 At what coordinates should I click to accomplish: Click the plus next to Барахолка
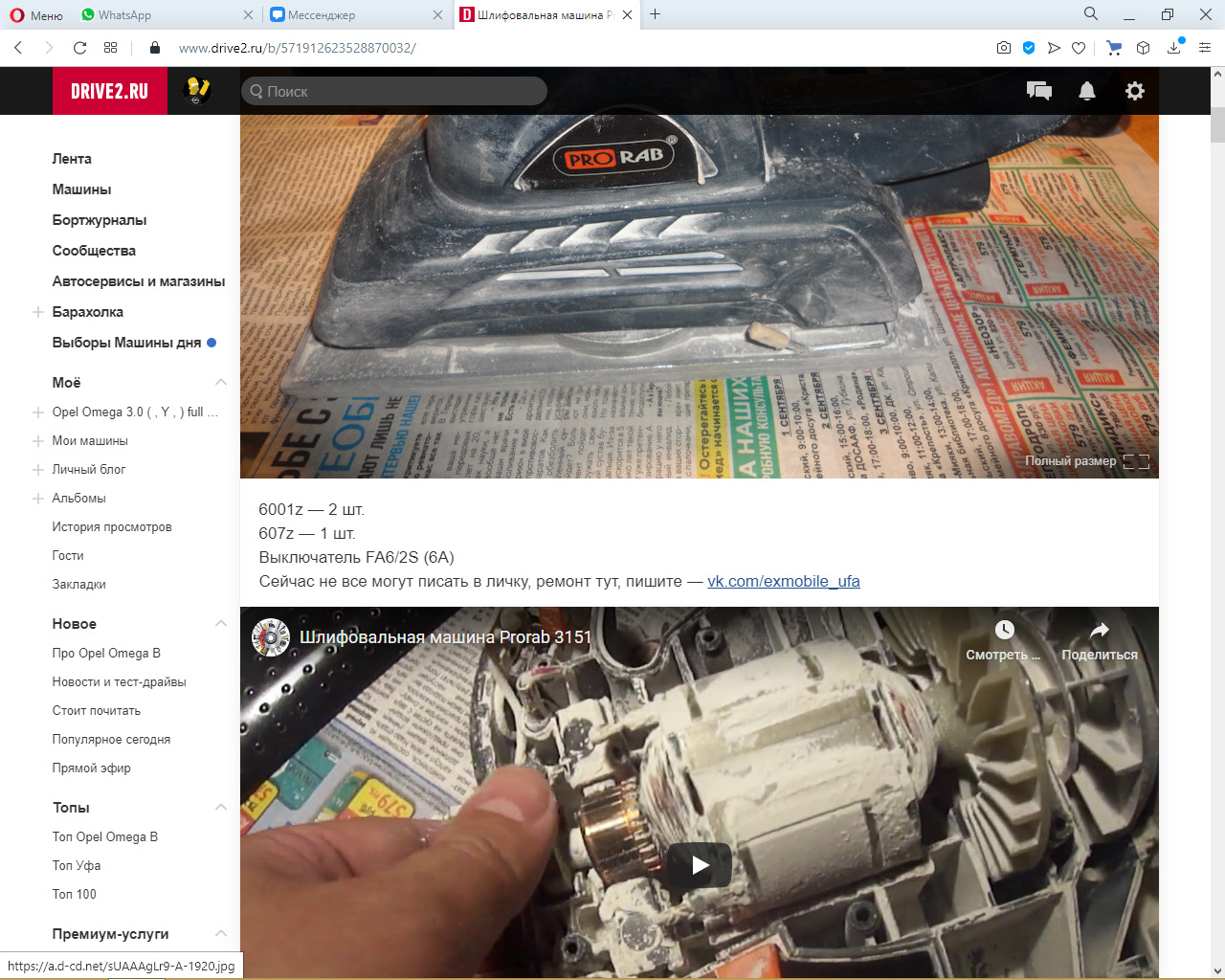(x=38, y=312)
